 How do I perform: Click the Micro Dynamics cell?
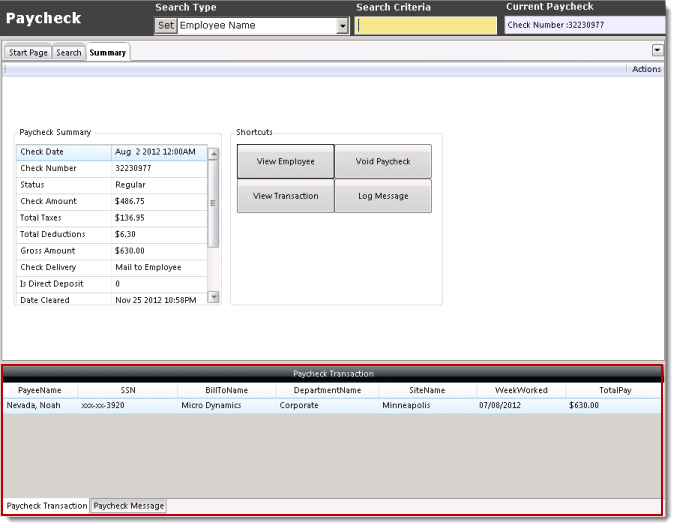pyautogui.click(x=227, y=405)
